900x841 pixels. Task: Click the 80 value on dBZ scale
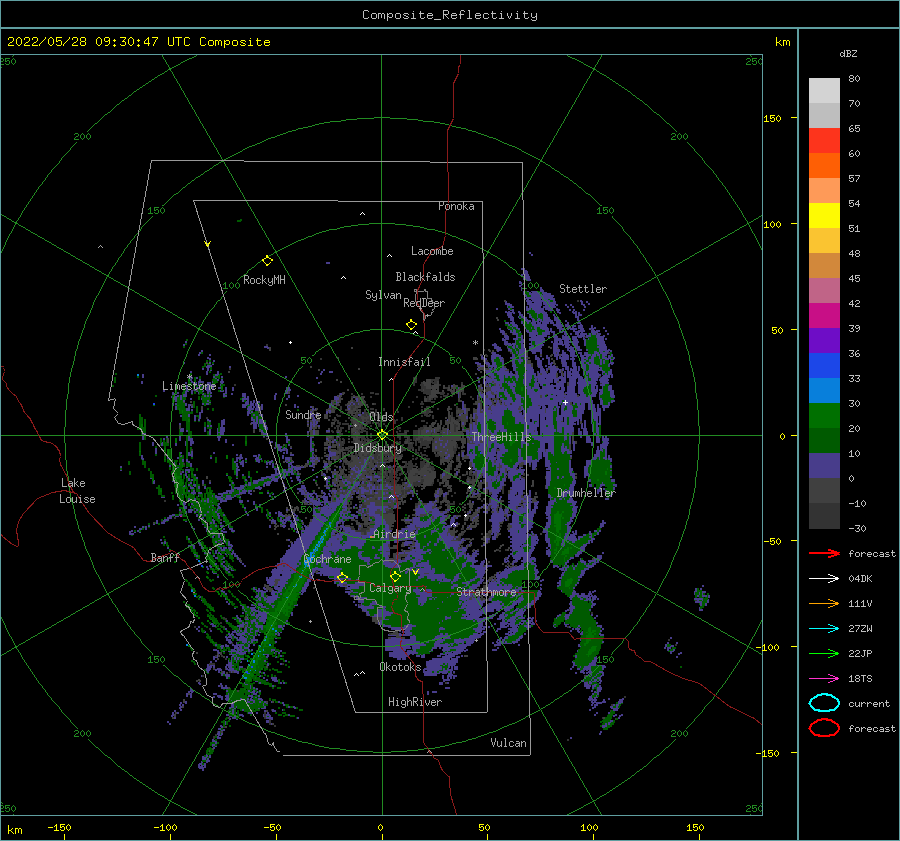[854, 79]
